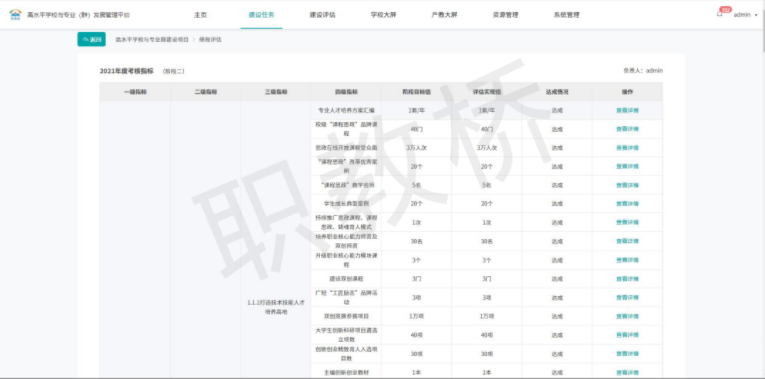
Task: Follow the 高水平学校与专业群建设项目 breadcrumb link
Action: 152,40
